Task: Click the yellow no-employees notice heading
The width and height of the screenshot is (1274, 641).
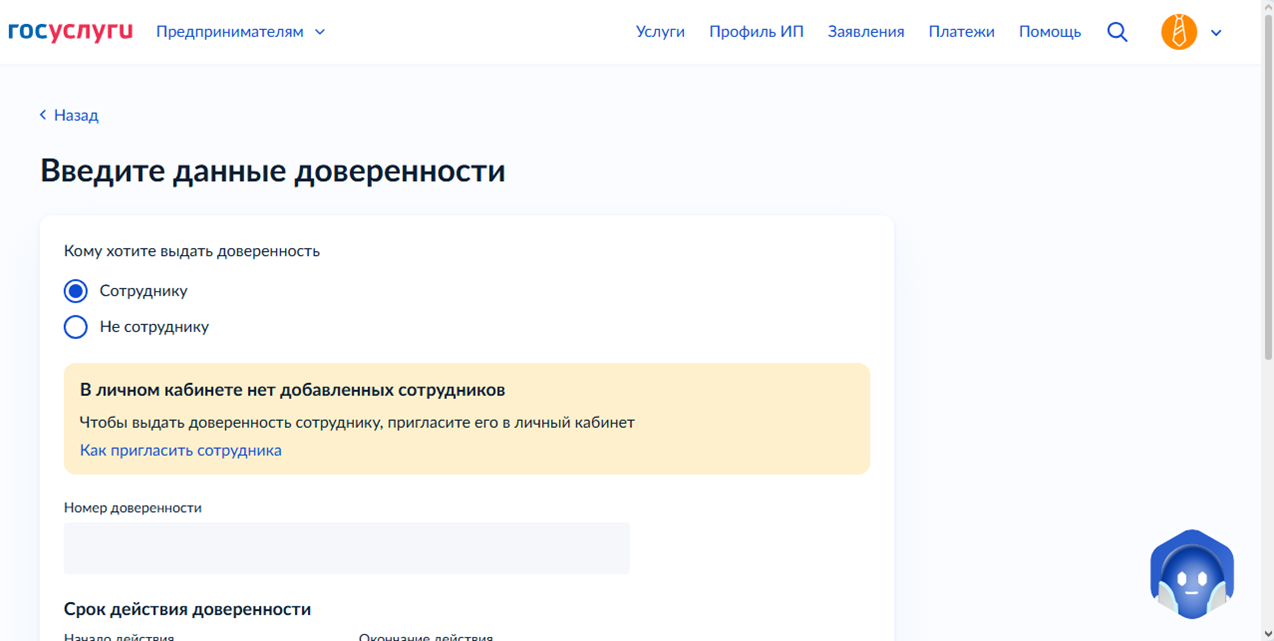Action: [x=292, y=390]
